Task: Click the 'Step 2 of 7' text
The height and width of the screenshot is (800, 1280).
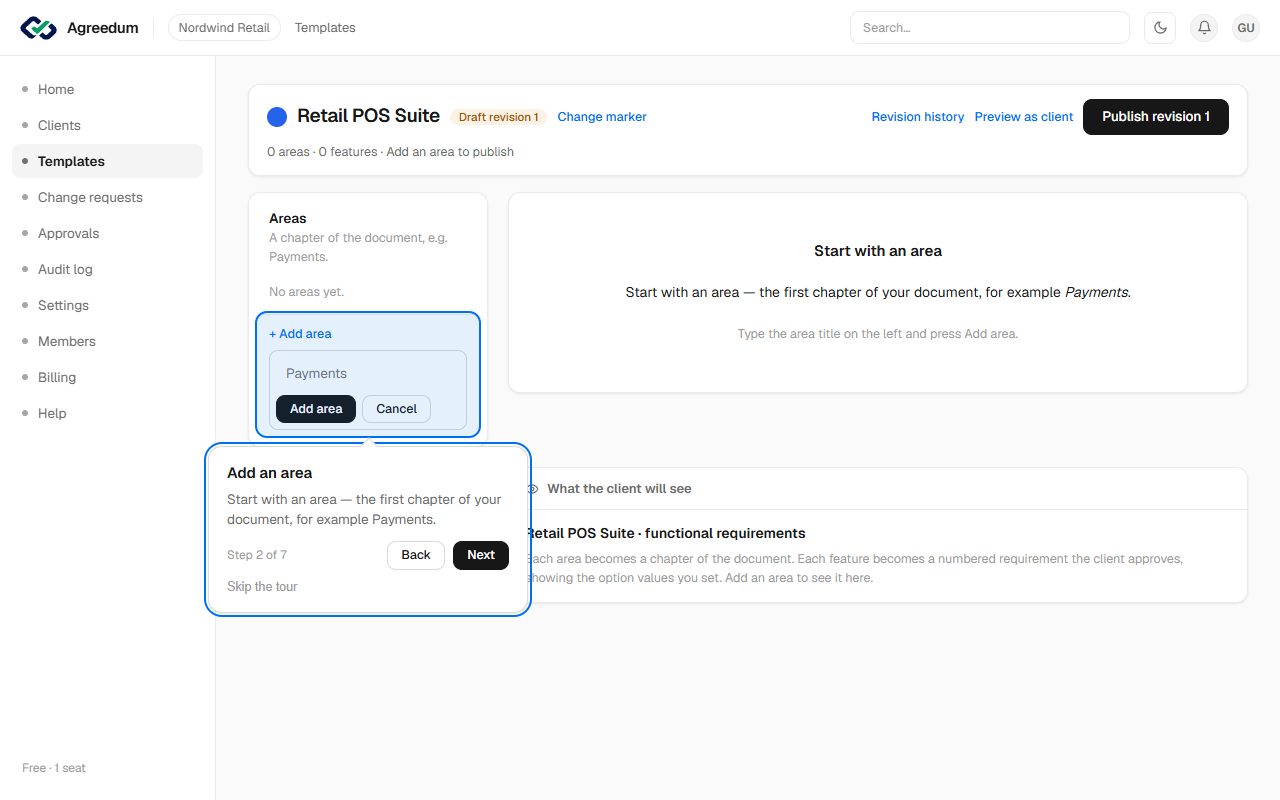Action: pos(257,555)
